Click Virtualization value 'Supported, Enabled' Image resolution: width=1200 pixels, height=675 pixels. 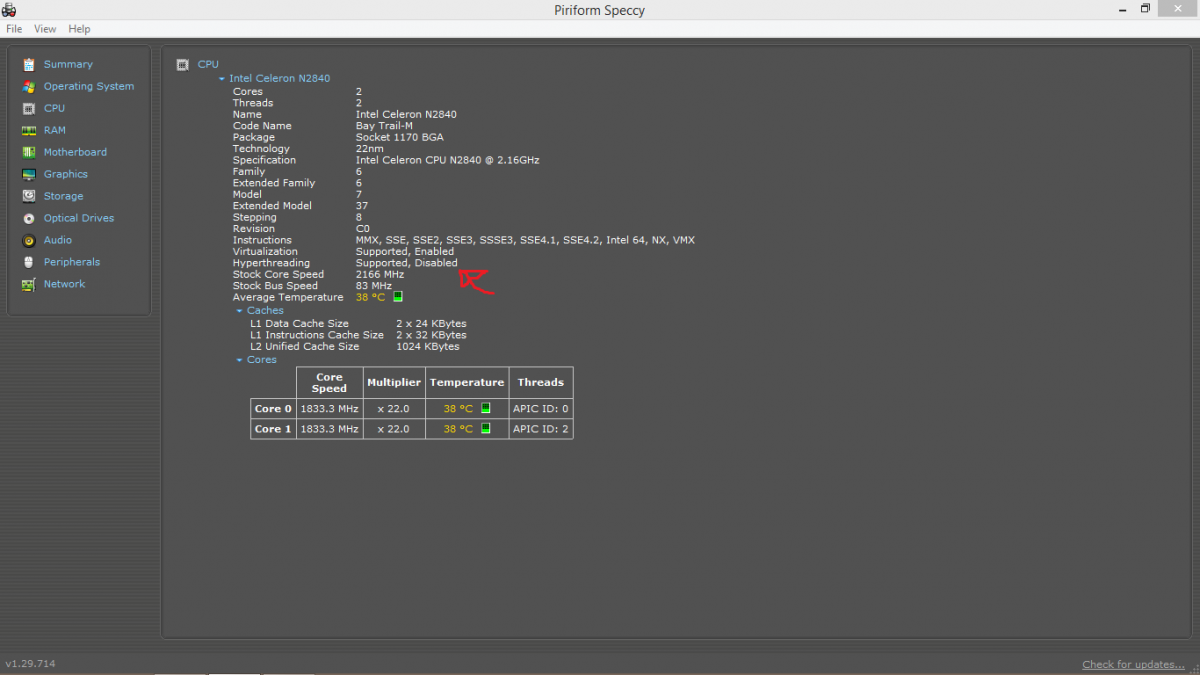pyautogui.click(x=405, y=252)
